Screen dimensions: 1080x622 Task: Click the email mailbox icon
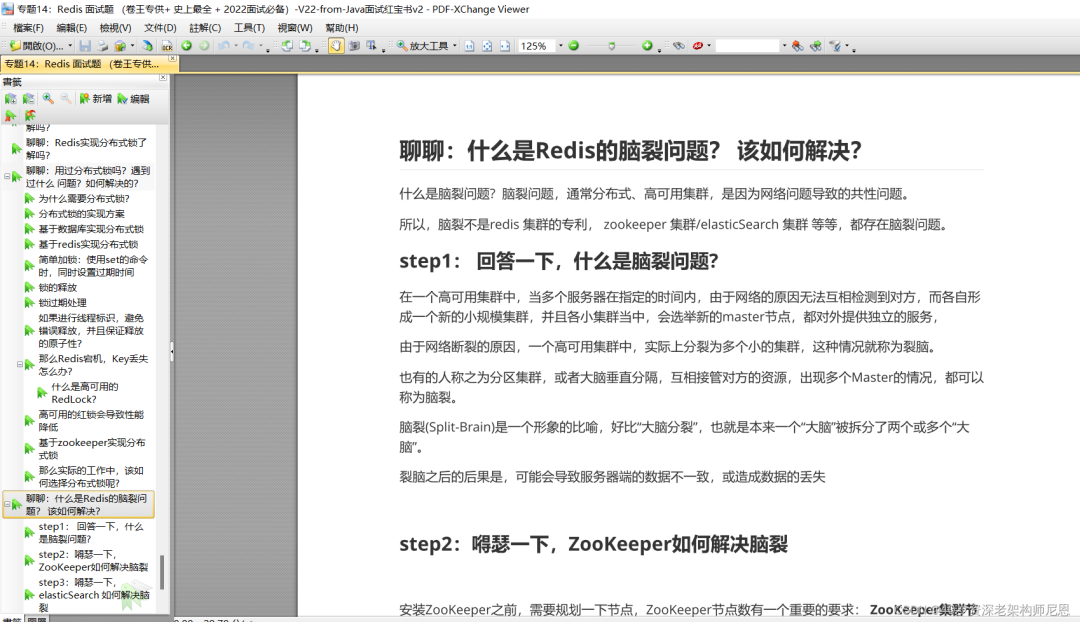coord(120,46)
